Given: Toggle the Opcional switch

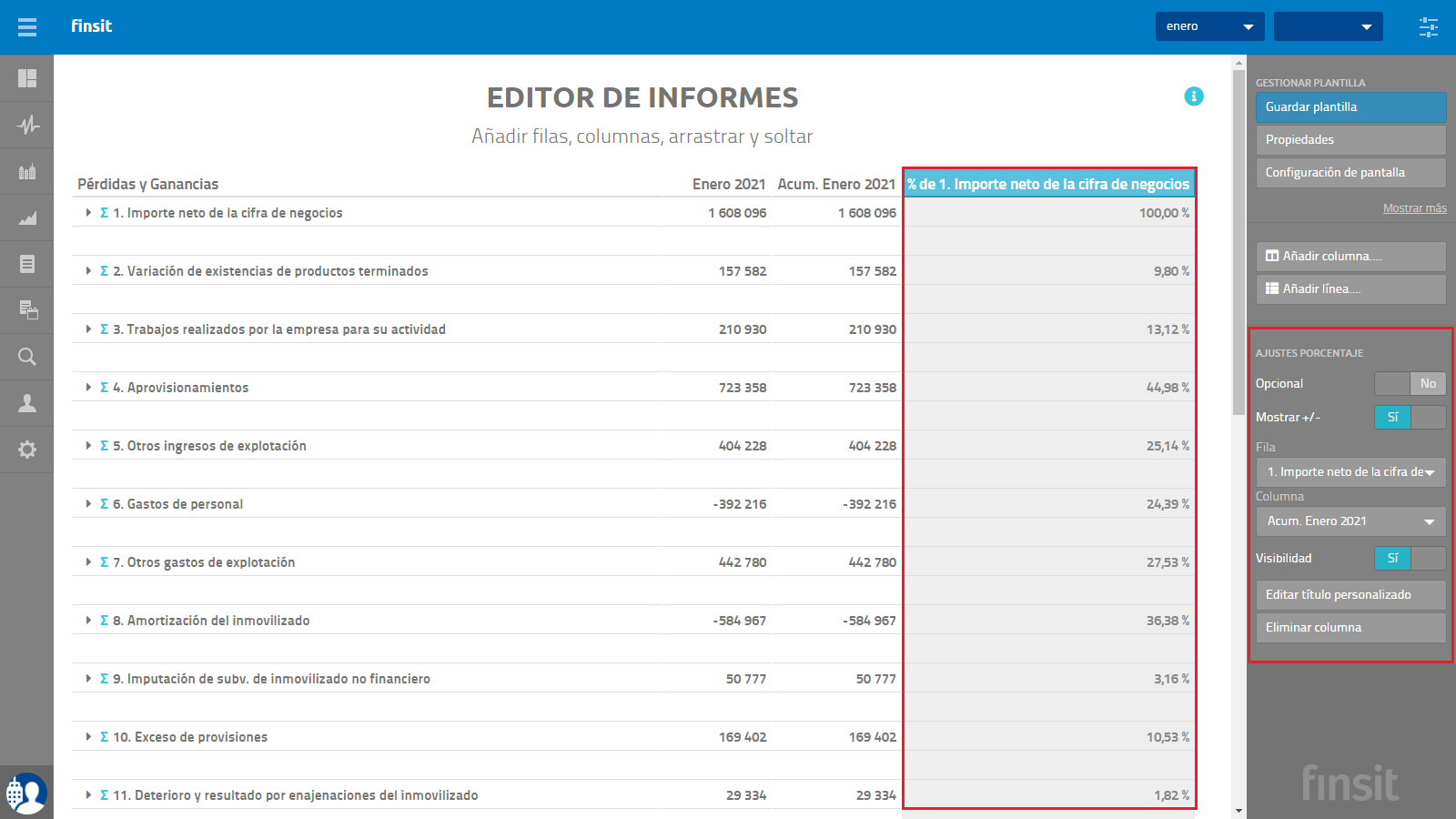Looking at the screenshot, I should [1410, 384].
